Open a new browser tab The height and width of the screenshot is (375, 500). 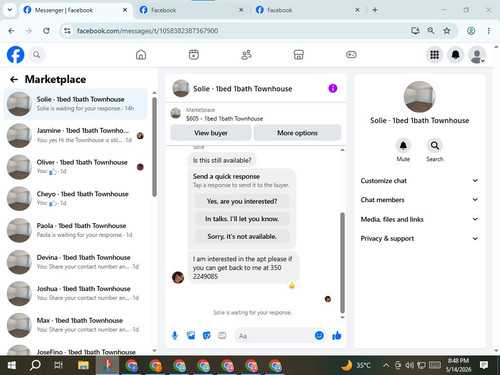click(375, 10)
